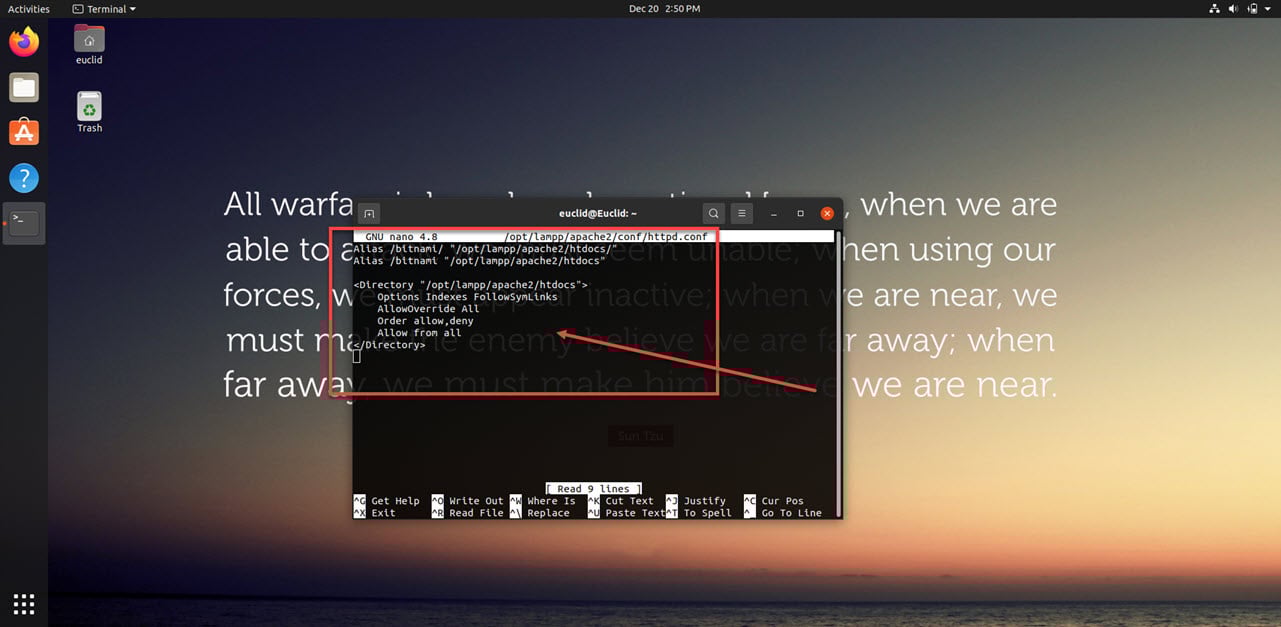Viewport: 1281px width, 627px height.
Task: Click the "^G Get Help" nano shortcut
Action: (387, 501)
